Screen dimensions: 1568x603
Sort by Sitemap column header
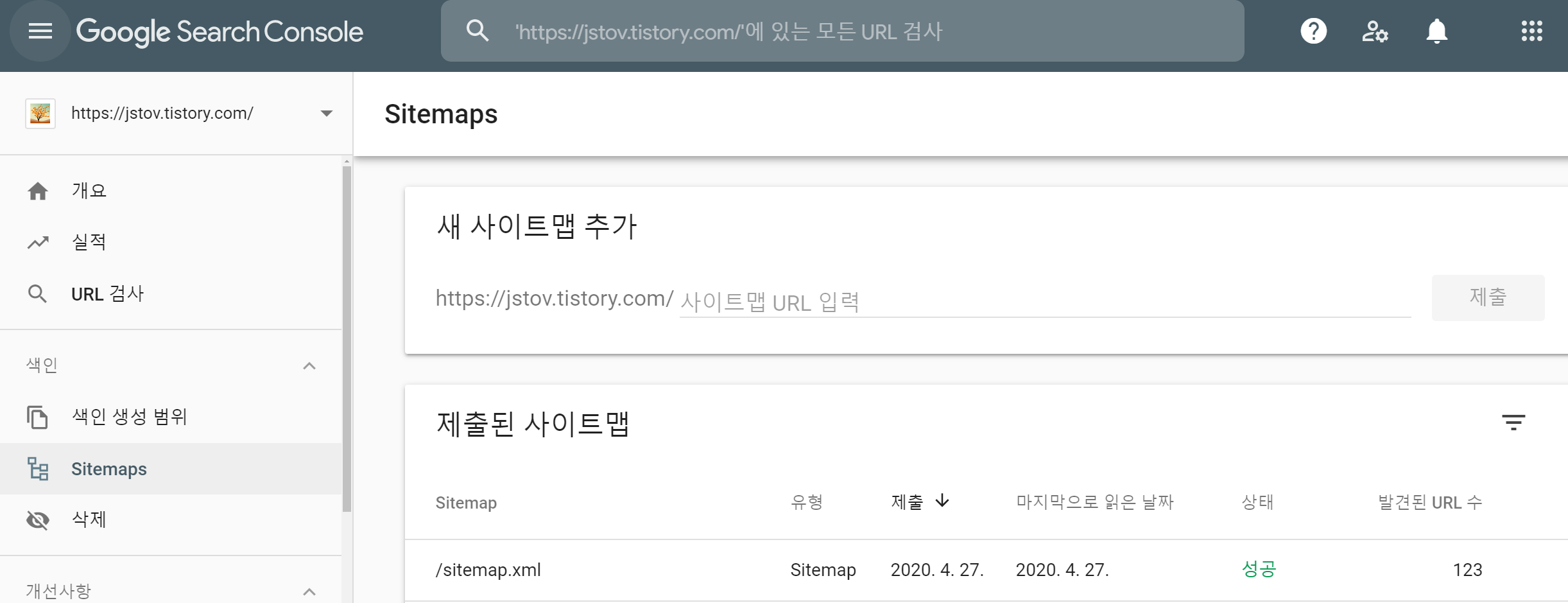466,503
